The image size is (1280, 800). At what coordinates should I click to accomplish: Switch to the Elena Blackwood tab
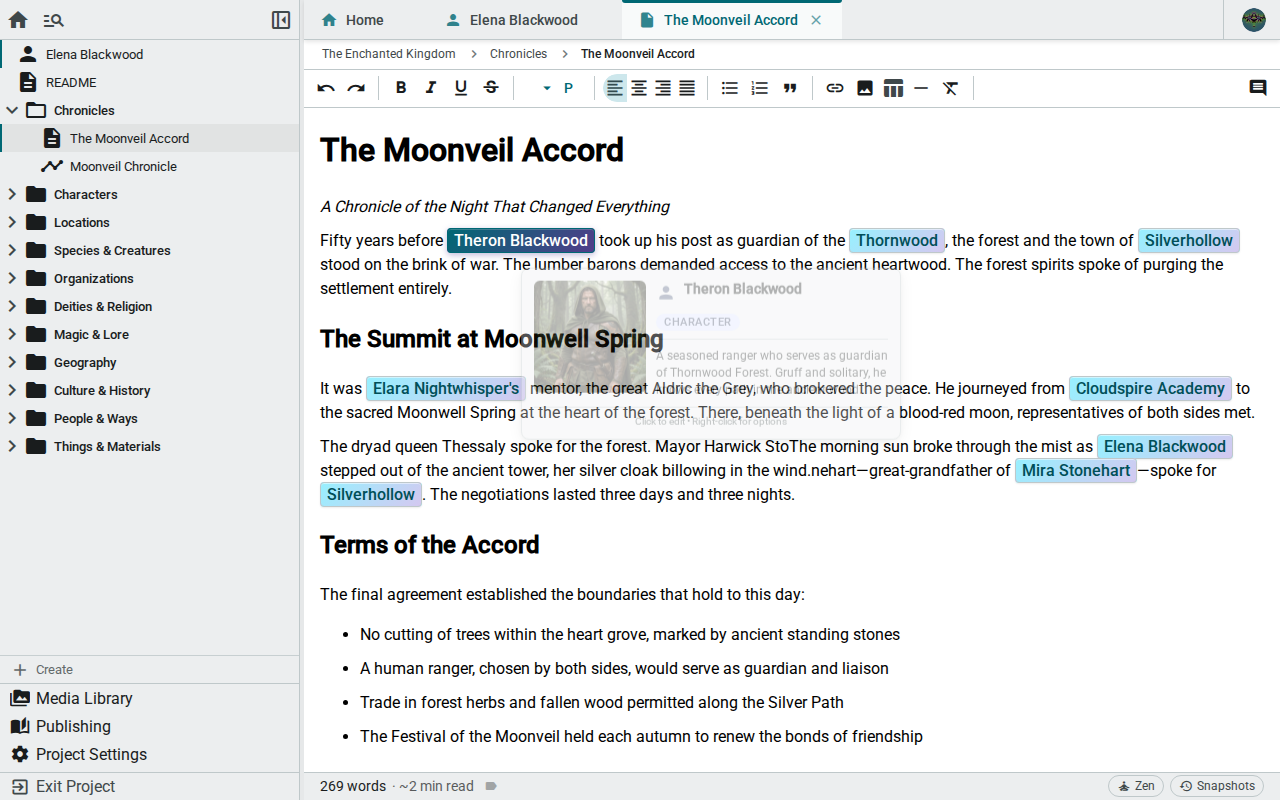[x=512, y=20]
